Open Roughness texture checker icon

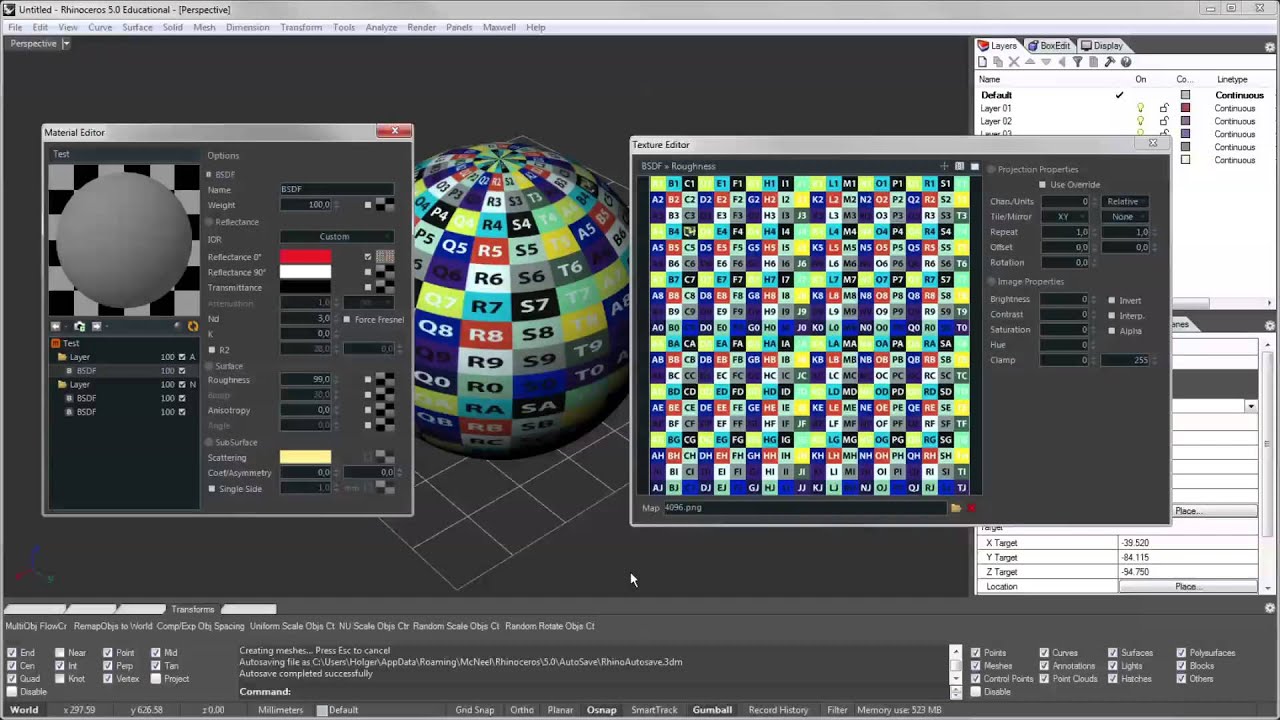pos(385,380)
